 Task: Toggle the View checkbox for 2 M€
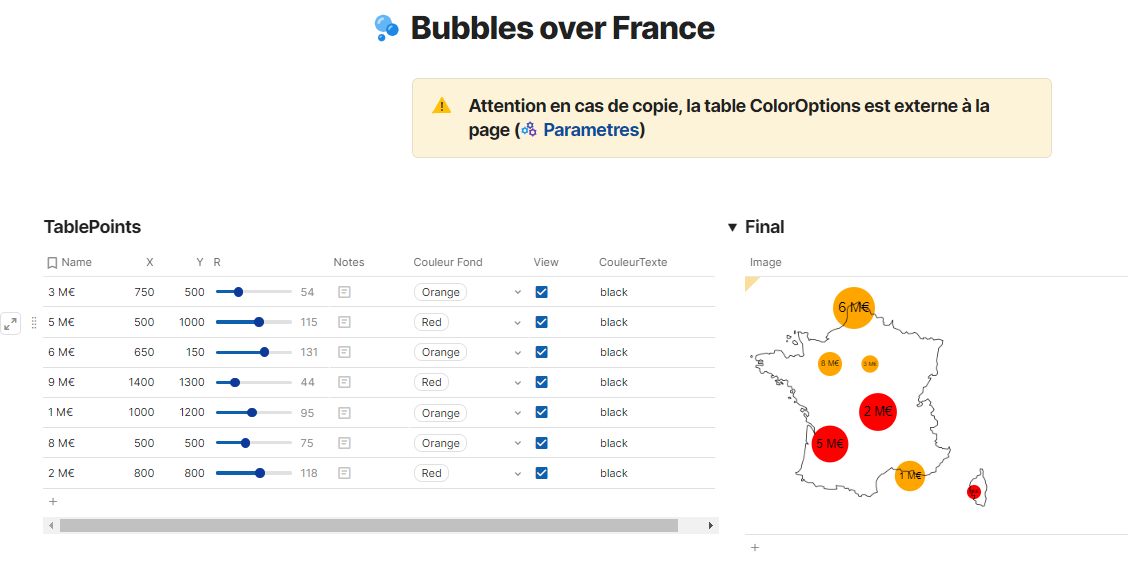click(x=541, y=473)
